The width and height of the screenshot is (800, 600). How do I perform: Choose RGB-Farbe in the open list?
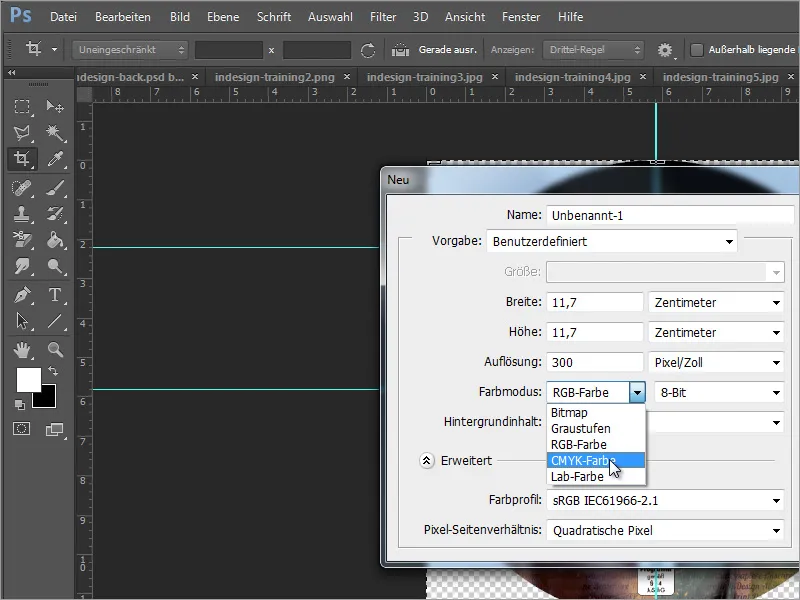(x=596, y=444)
